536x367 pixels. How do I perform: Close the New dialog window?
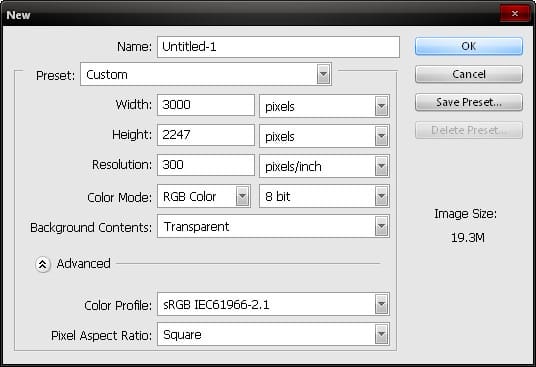514,14
